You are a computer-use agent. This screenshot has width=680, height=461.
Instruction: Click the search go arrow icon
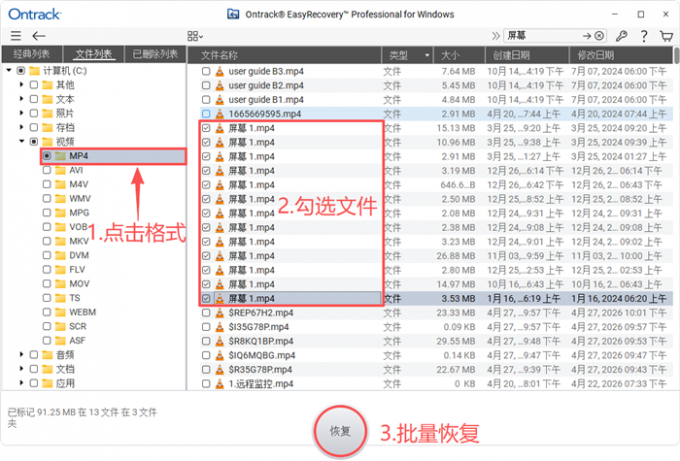point(587,36)
